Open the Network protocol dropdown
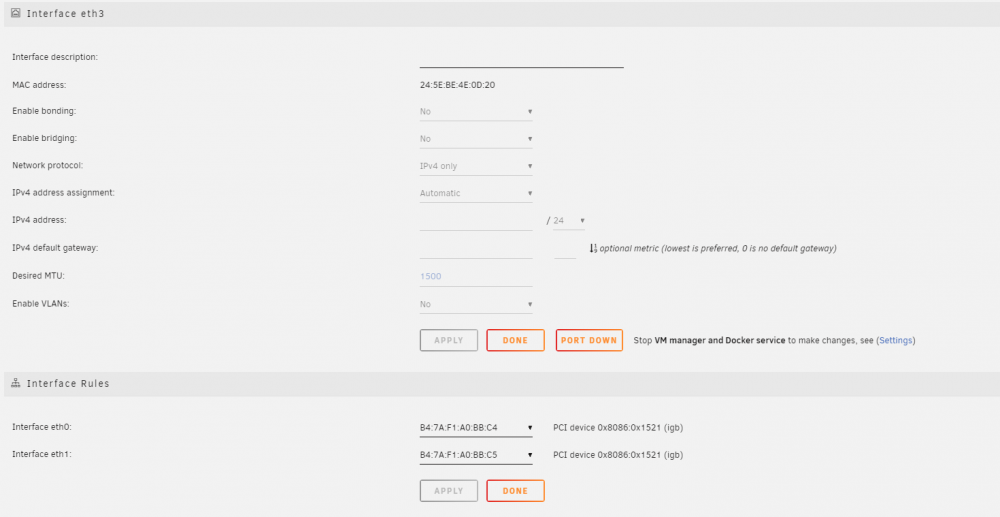1000x517 pixels. tap(476, 166)
